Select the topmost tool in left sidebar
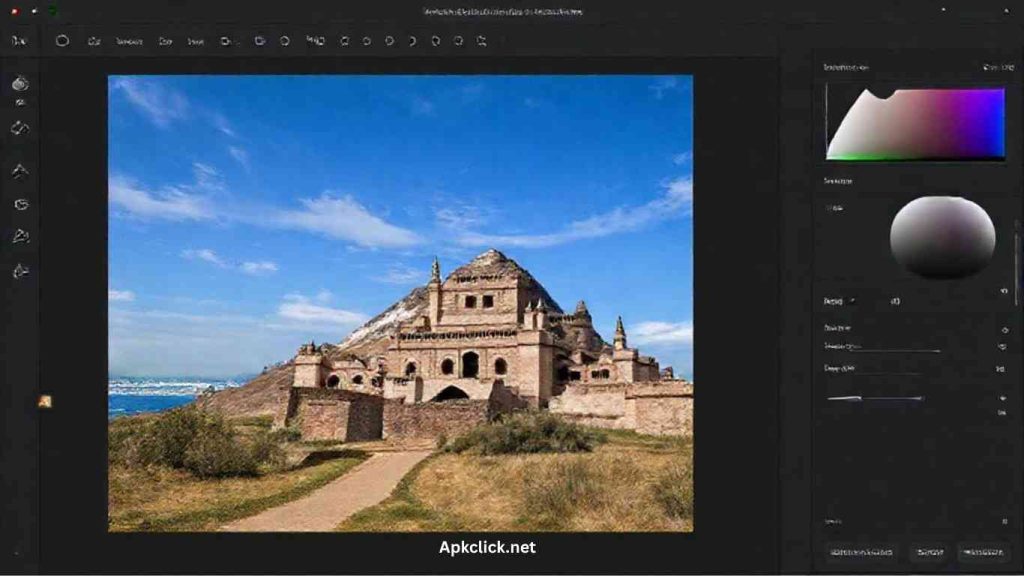The image size is (1024, 576). pyautogui.click(x=20, y=84)
